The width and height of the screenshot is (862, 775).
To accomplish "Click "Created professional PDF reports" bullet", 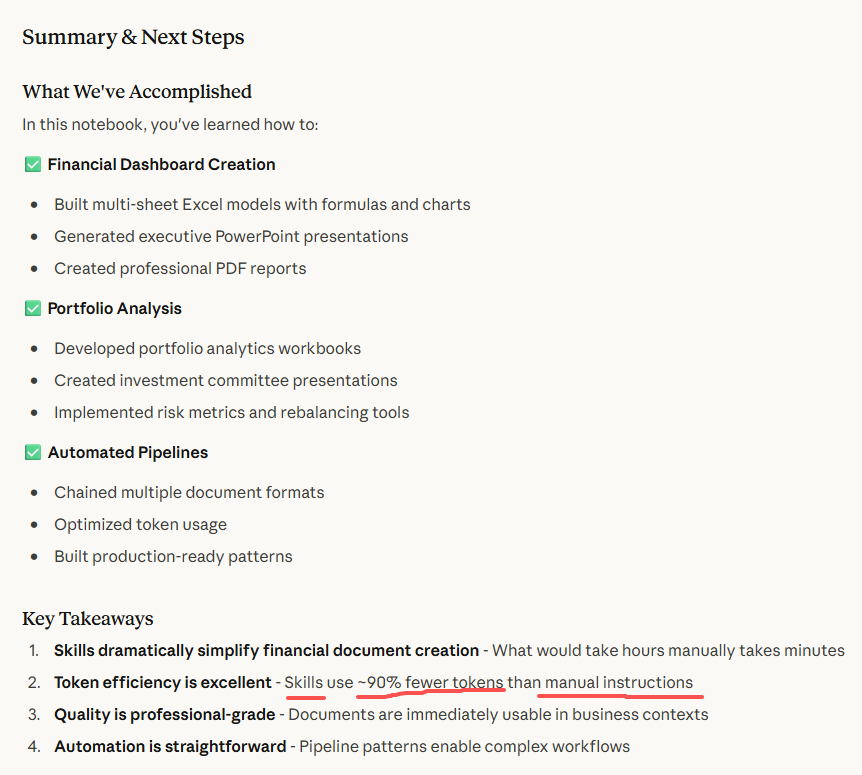I will pyautogui.click(x=180, y=268).
